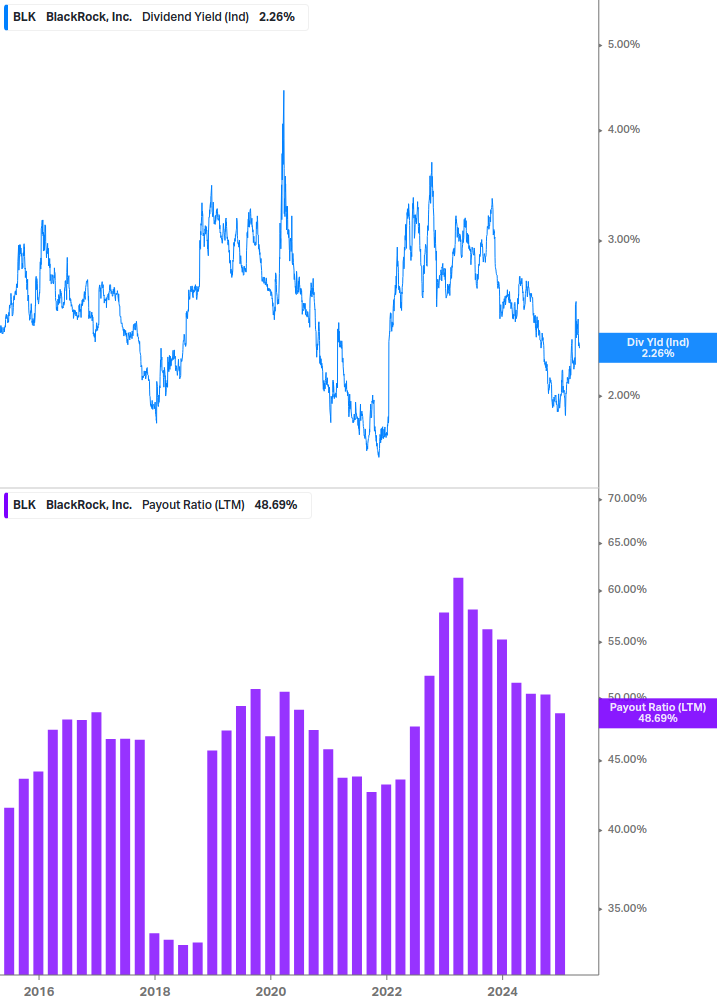717x1005 pixels.
Task: Click the 48.69% value in the Payout Ratio legend
Action: [x=276, y=505]
